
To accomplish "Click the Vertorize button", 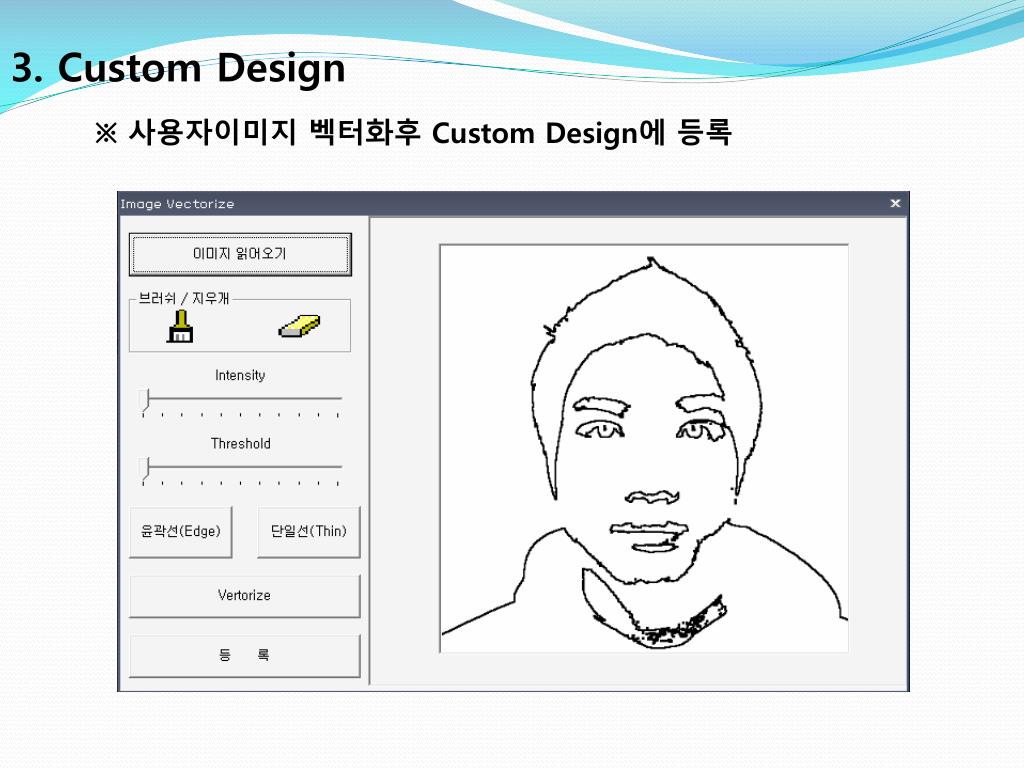I will [245, 596].
